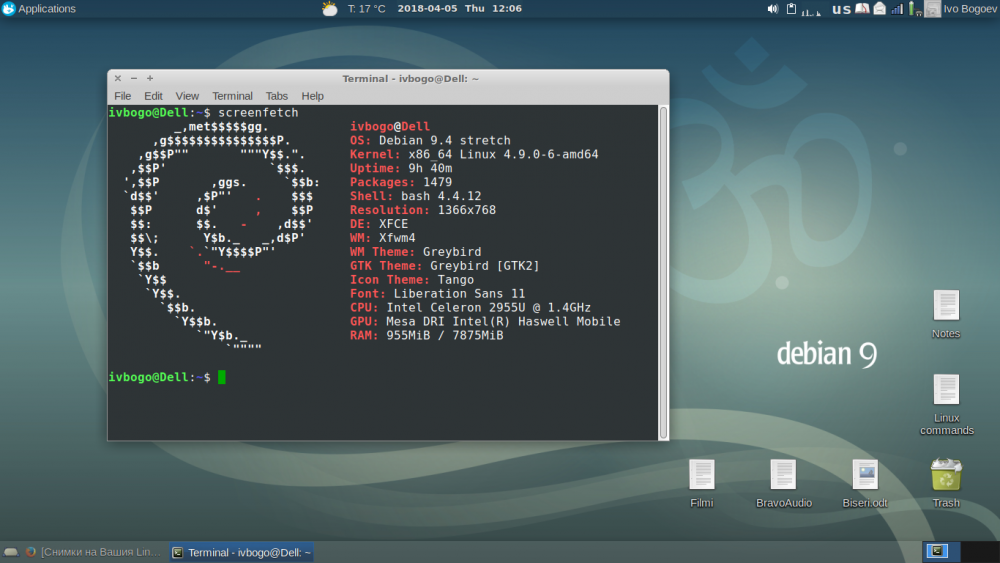
Task: Select the active workspace in pager
Action: tap(941, 551)
